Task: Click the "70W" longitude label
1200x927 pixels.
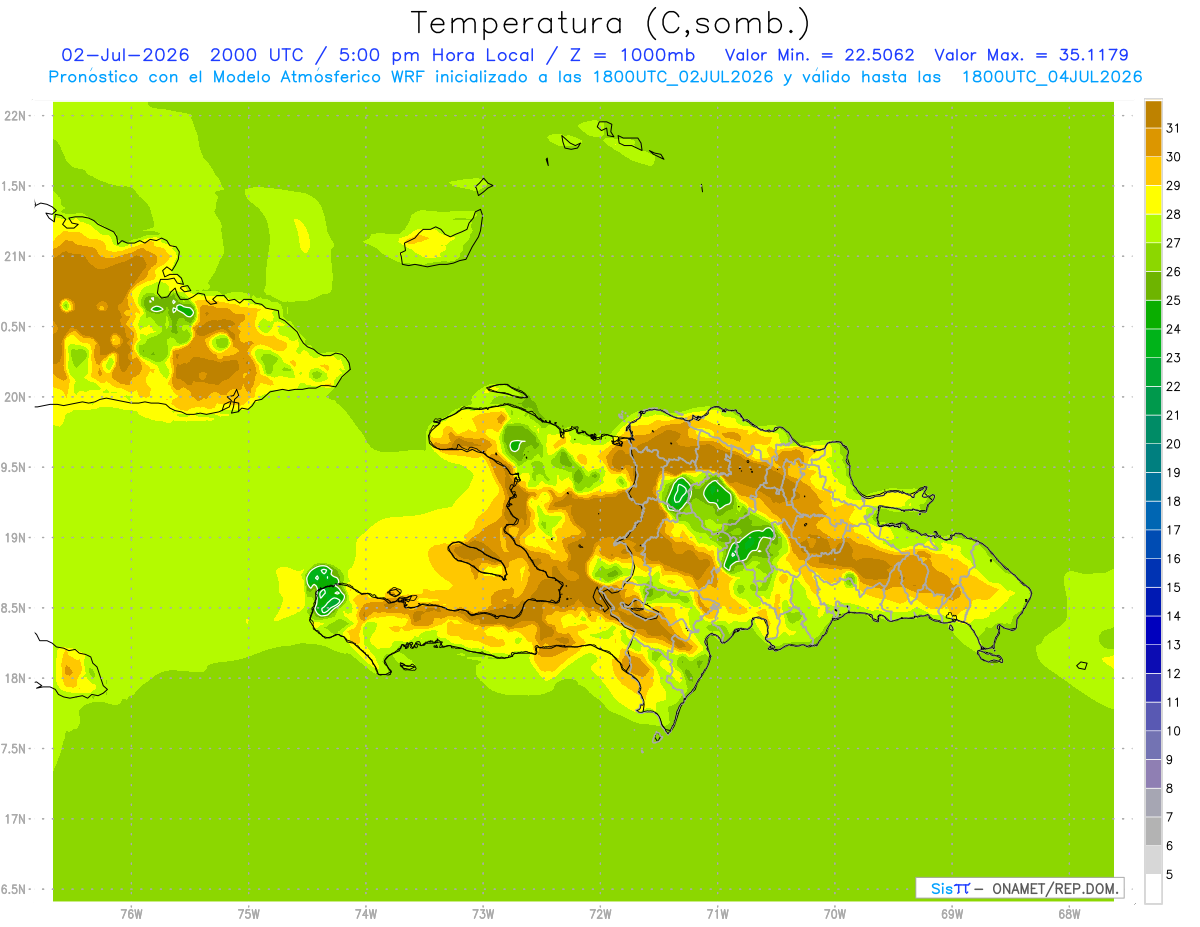Action: coord(835,914)
